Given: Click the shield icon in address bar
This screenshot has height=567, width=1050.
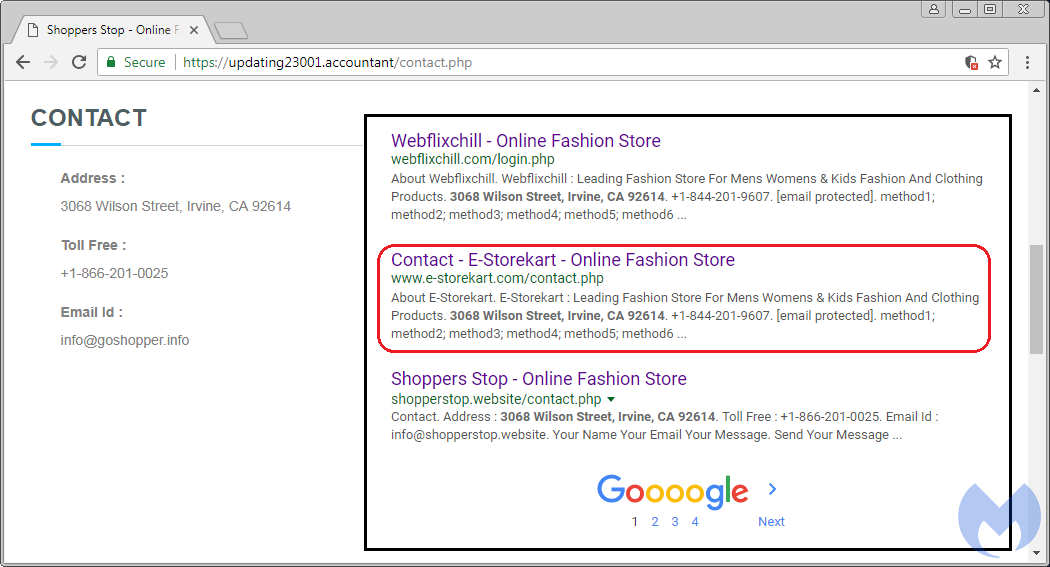Looking at the screenshot, I should click(971, 62).
